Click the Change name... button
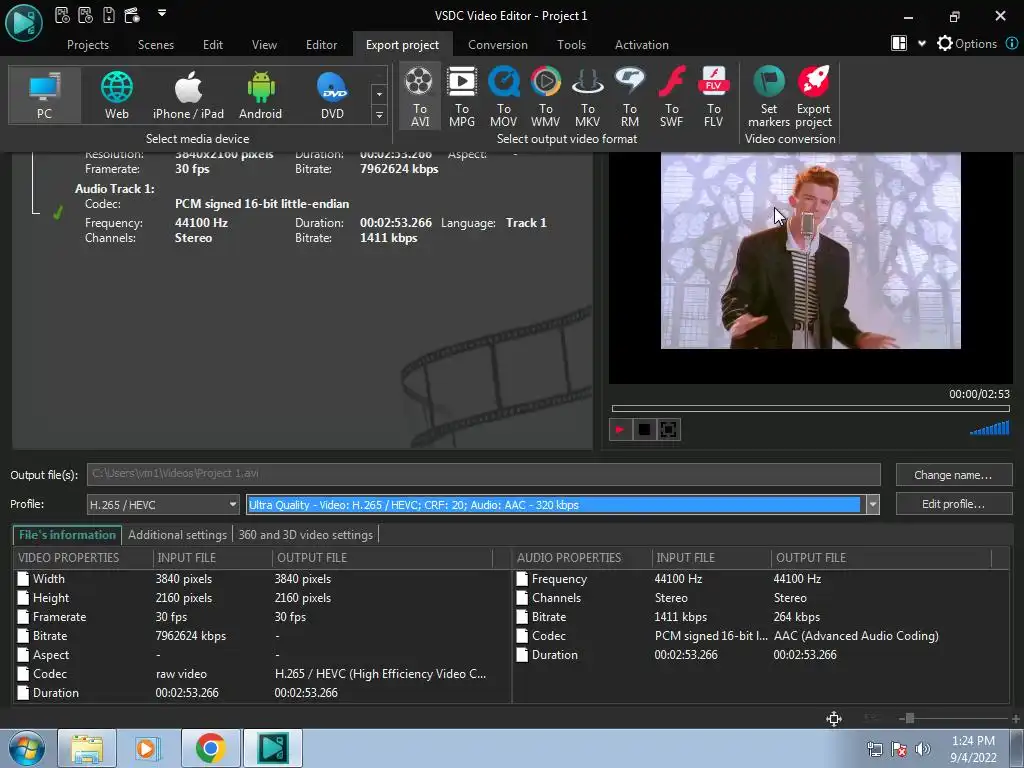Screen dimensions: 1024x768 pyautogui.click(x=953, y=475)
